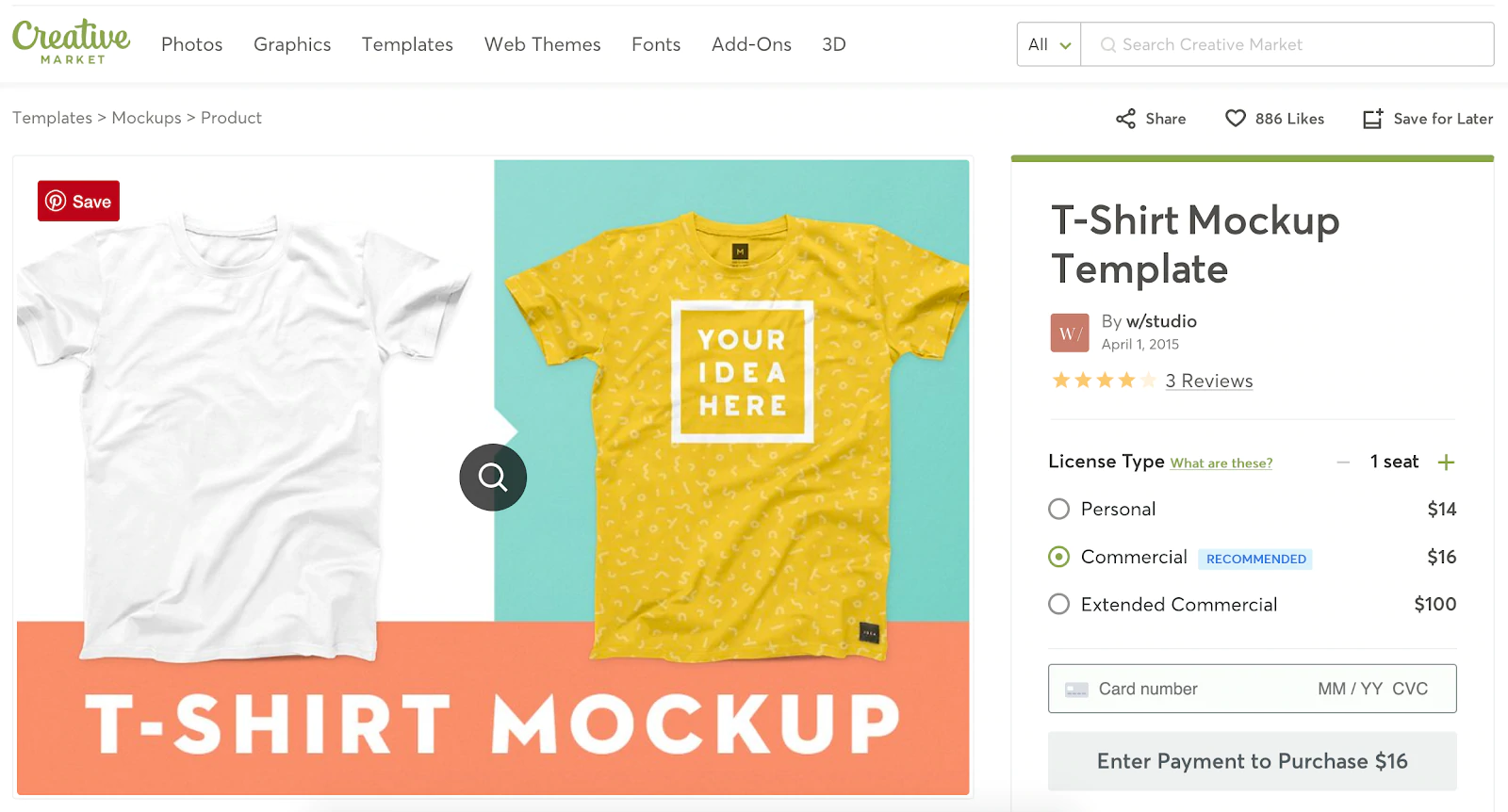This screenshot has width=1508, height=812.
Task: Open the All search category dropdown
Action: 1049,44
